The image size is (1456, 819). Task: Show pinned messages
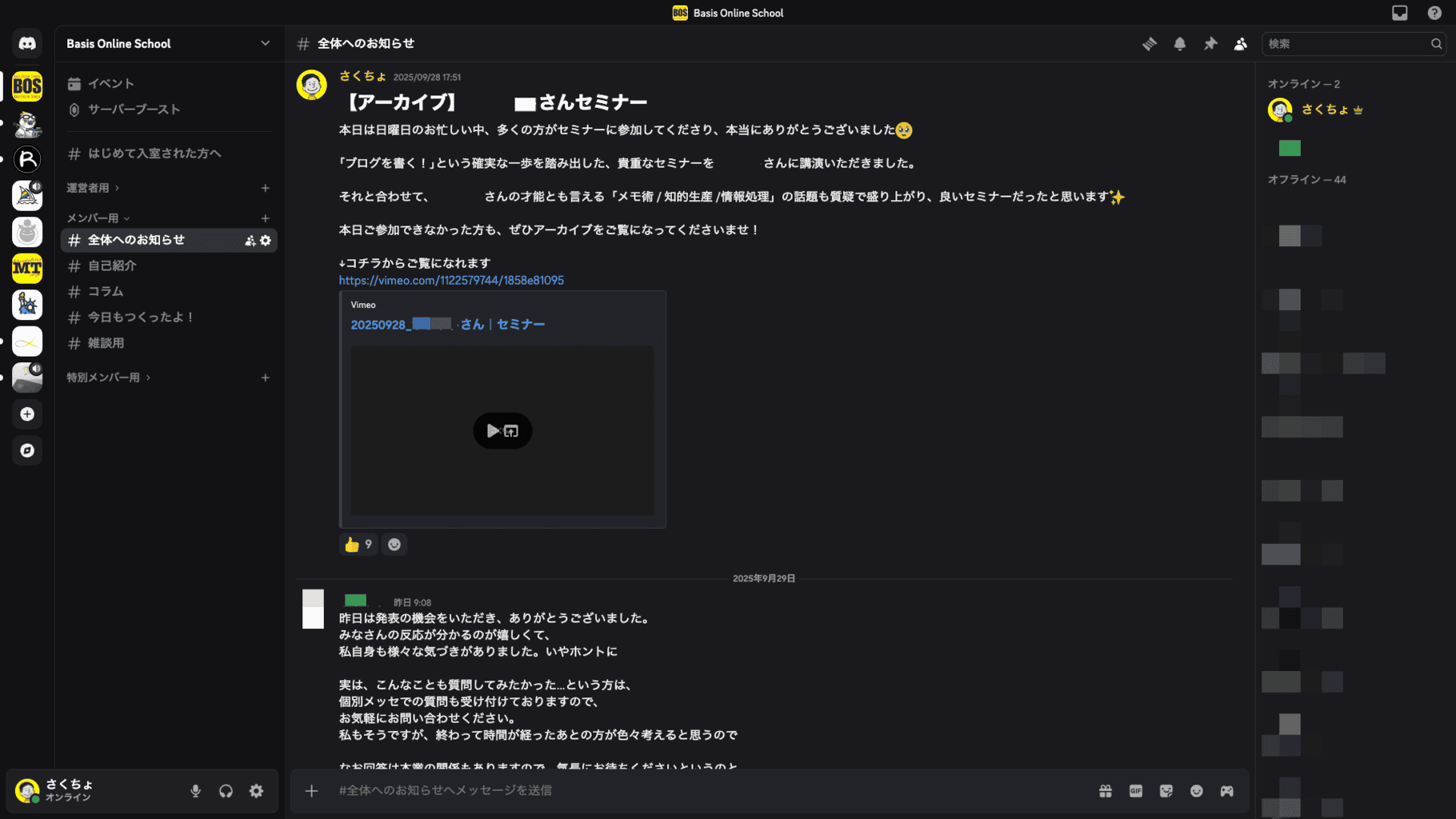[1210, 44]
